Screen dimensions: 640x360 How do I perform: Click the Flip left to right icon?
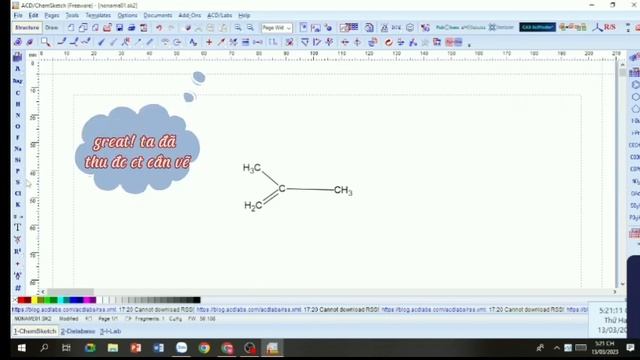[345, 42]
